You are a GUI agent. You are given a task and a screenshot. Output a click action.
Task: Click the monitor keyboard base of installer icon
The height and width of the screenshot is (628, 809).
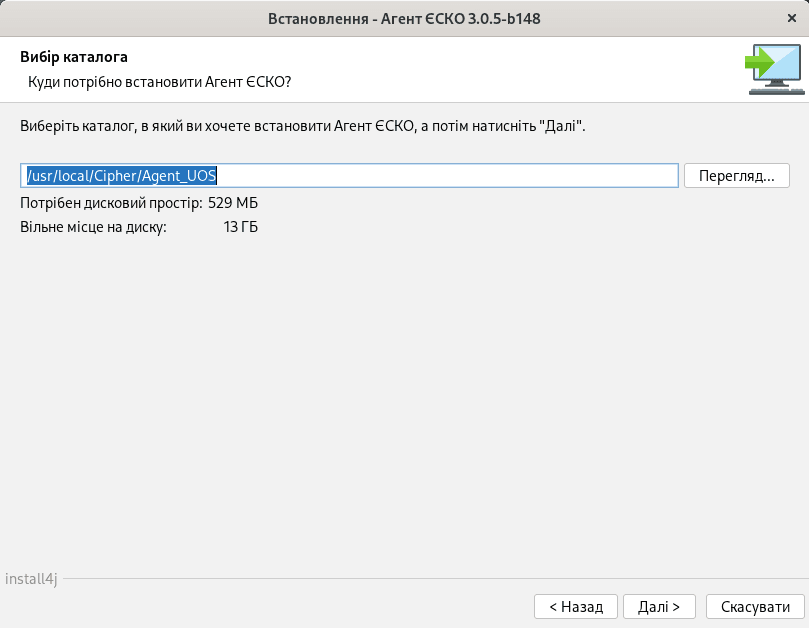pos(776,91)
